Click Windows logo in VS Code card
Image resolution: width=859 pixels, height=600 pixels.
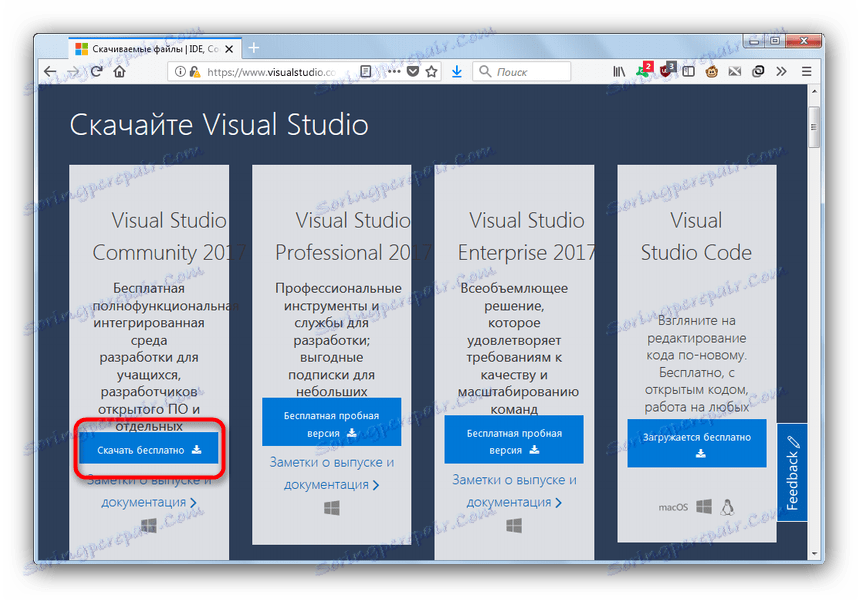click(704, 506)
